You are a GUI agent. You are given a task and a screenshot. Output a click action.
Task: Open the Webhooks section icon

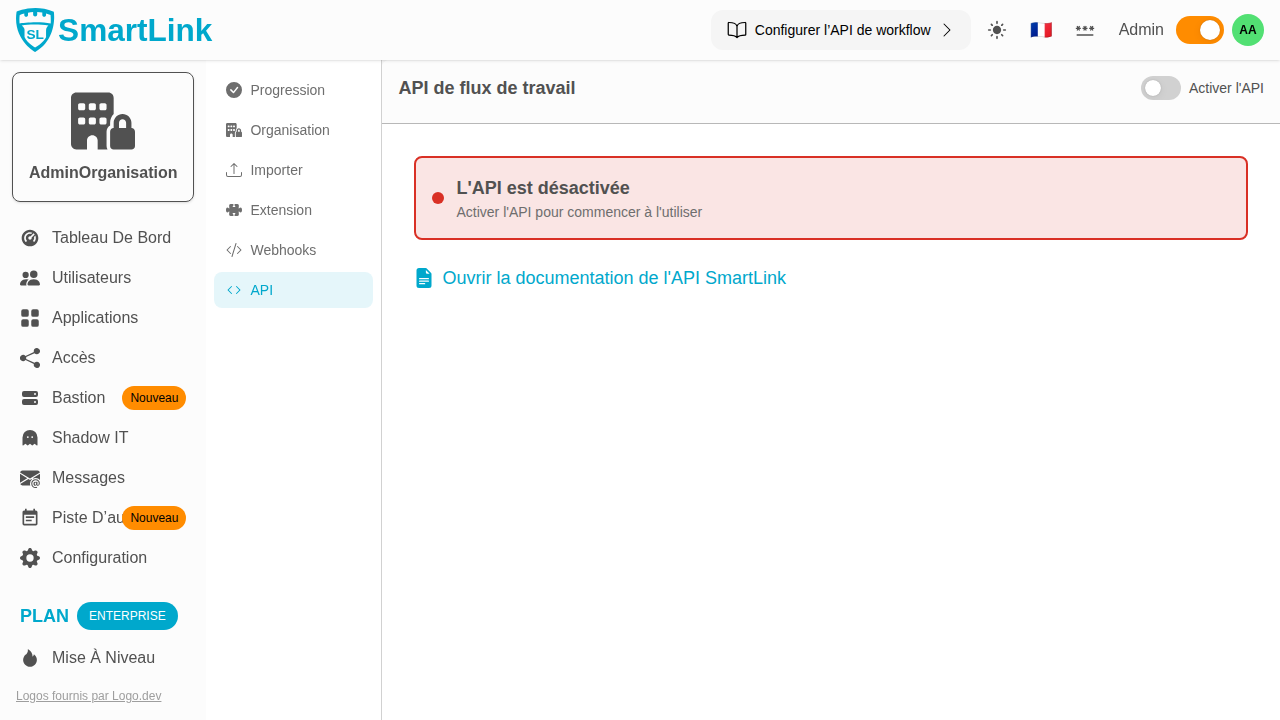click(233, 250)
